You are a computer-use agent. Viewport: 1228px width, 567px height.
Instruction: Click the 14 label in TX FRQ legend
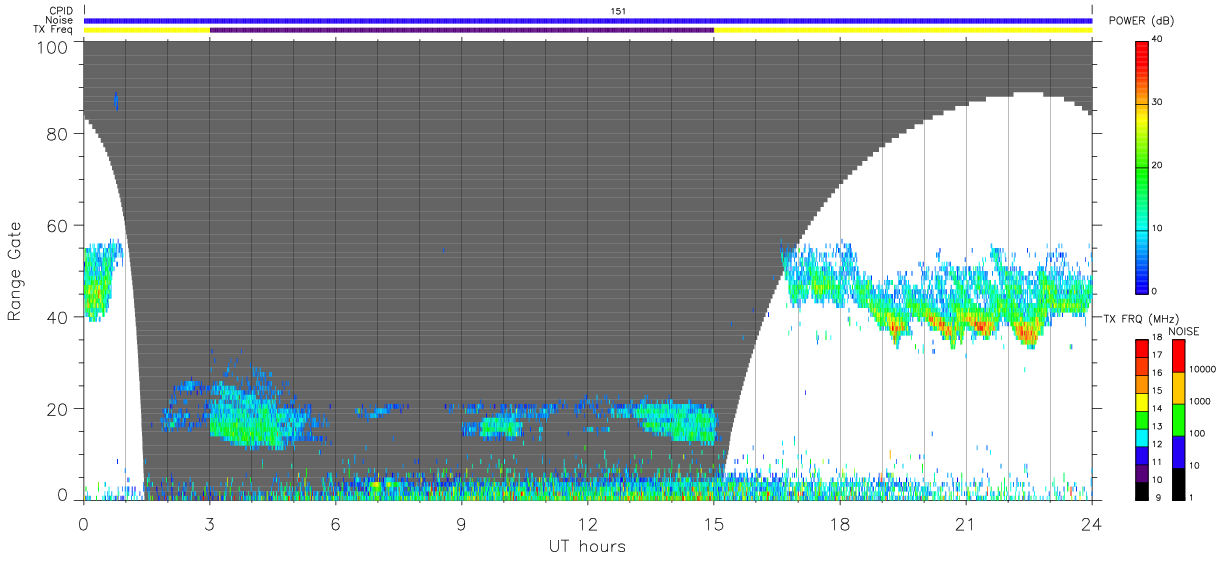[1157, 408]
